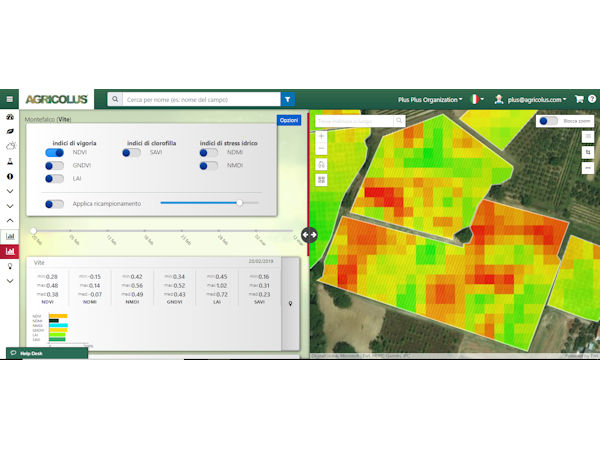Viewport: 600px width, 450px height.
Task: Click the measure tool button on map
Action: pos(588,168)
